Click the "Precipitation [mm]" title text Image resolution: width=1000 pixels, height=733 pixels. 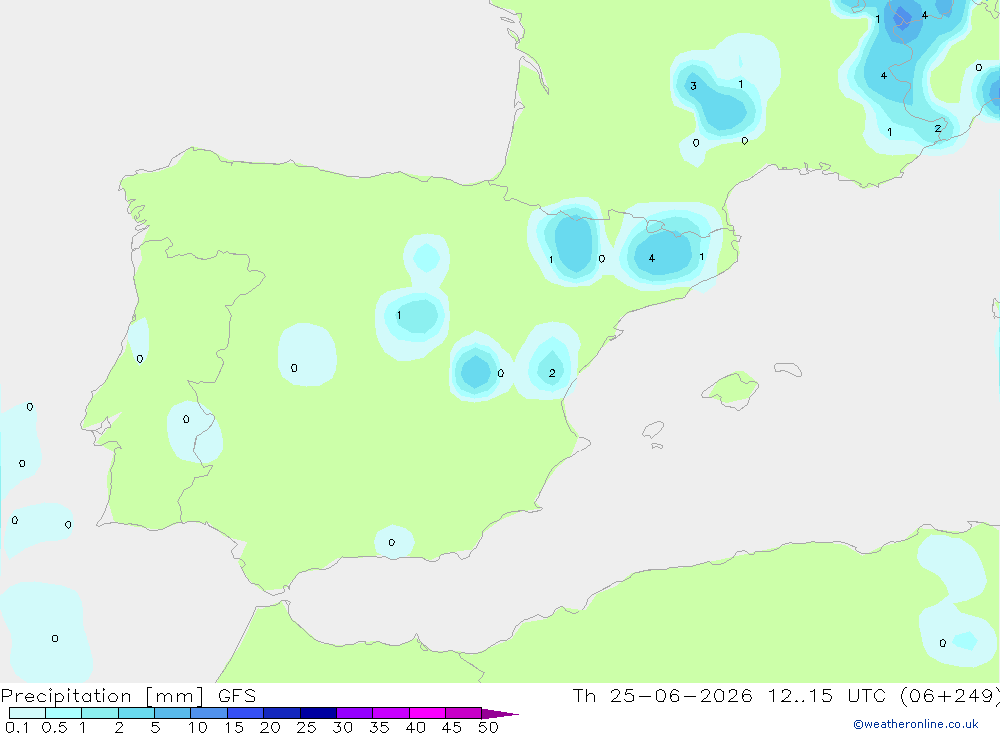click(x=102, y=696)
